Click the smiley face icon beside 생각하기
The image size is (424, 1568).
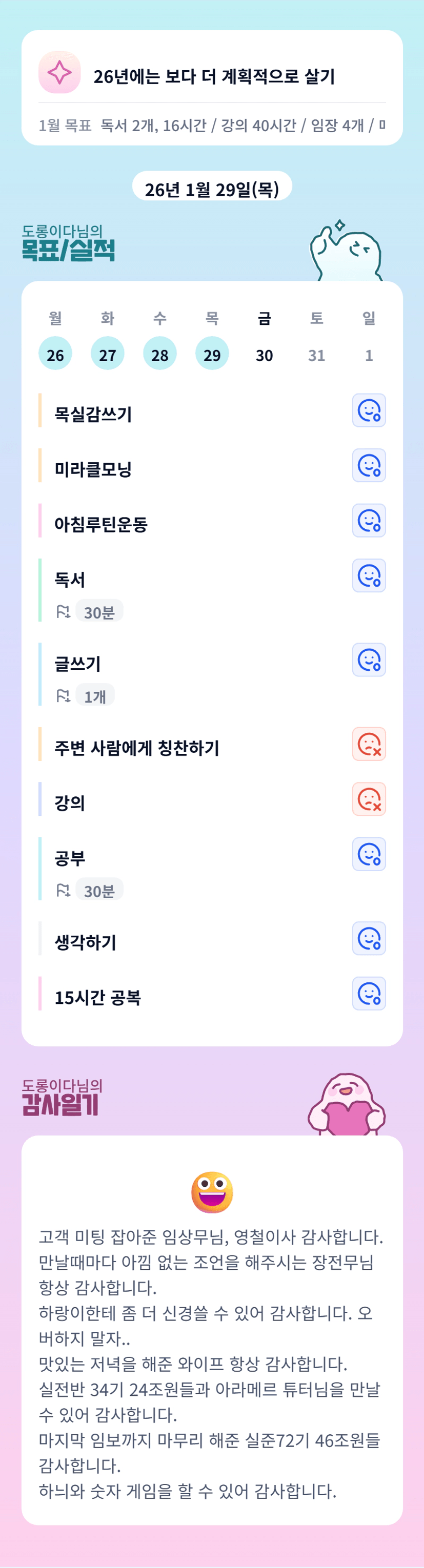[x=369, y=938]
